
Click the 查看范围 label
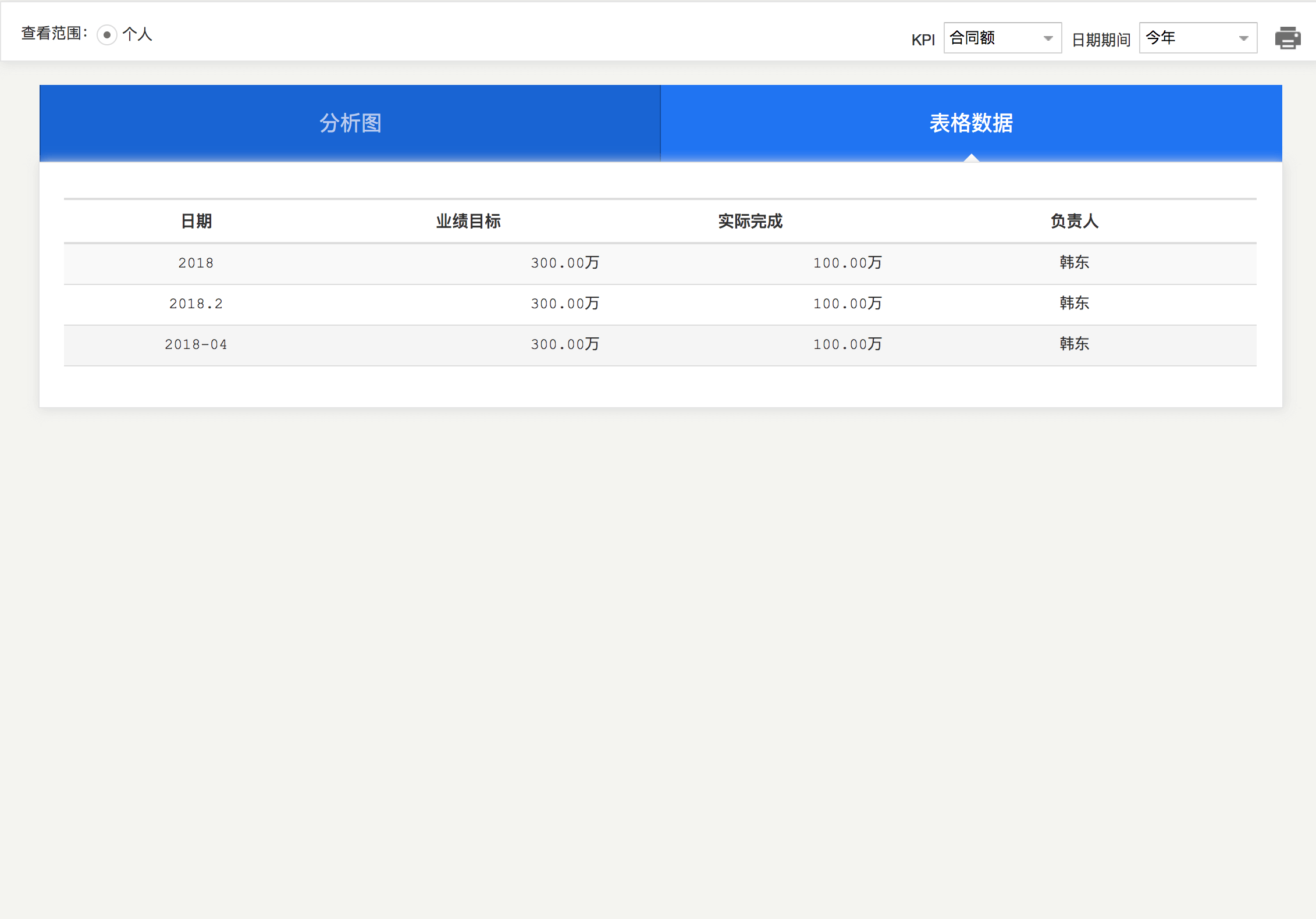click(x=54, y=34)
